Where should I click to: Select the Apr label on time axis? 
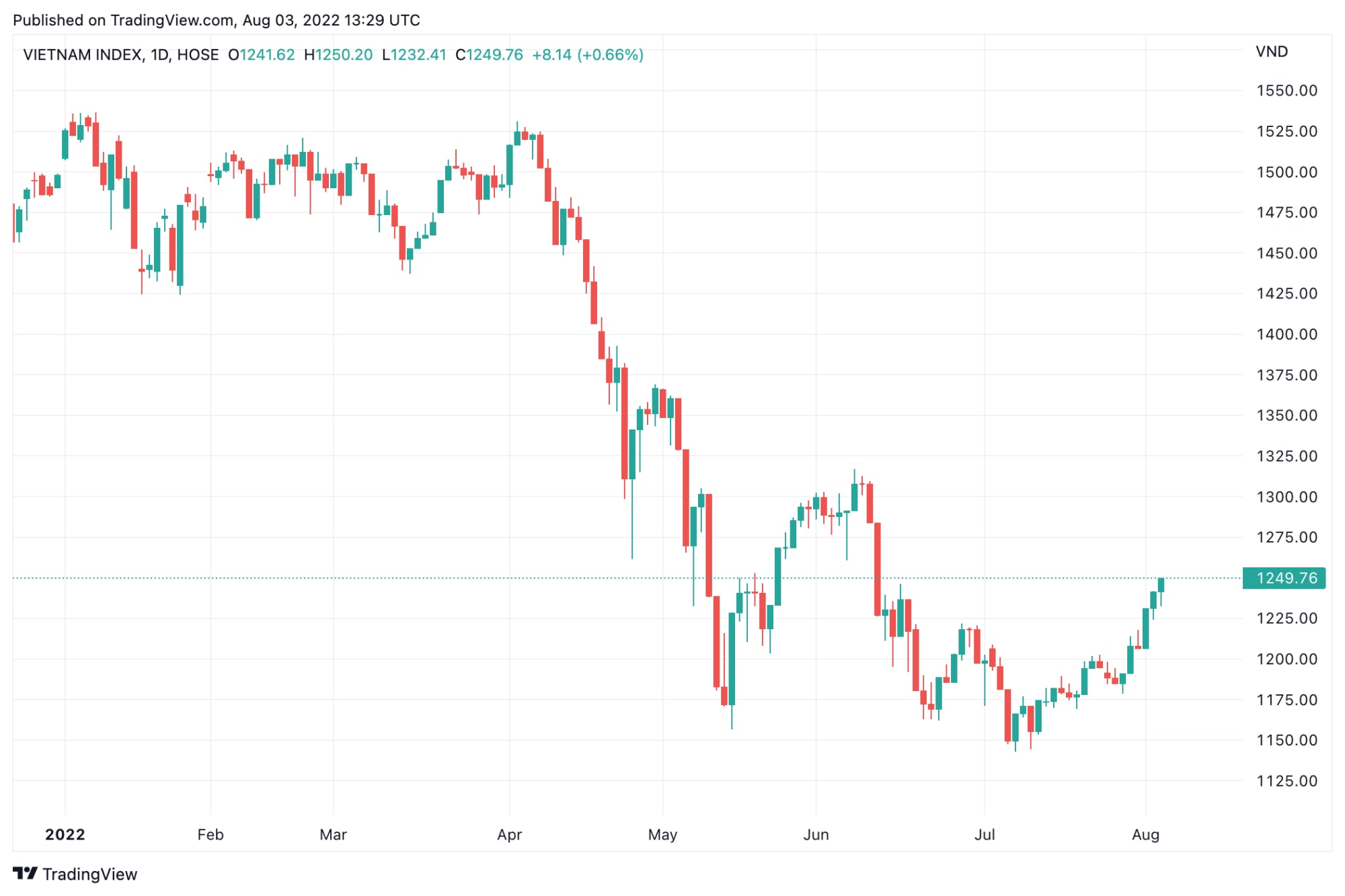[509, 834]
